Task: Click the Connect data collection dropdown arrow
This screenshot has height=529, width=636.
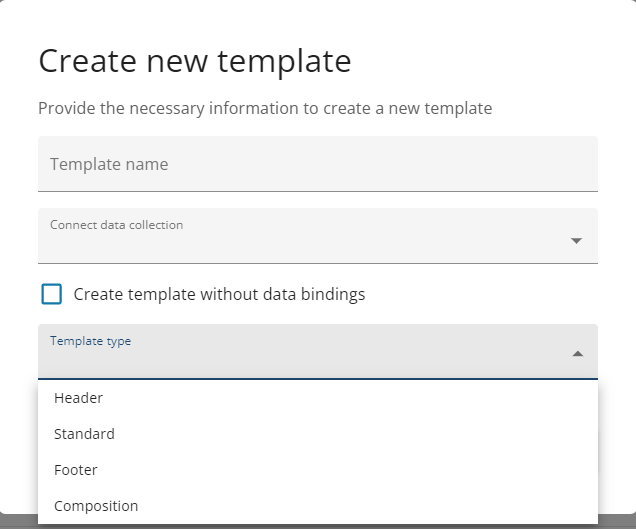Action: tap(576, 241)
